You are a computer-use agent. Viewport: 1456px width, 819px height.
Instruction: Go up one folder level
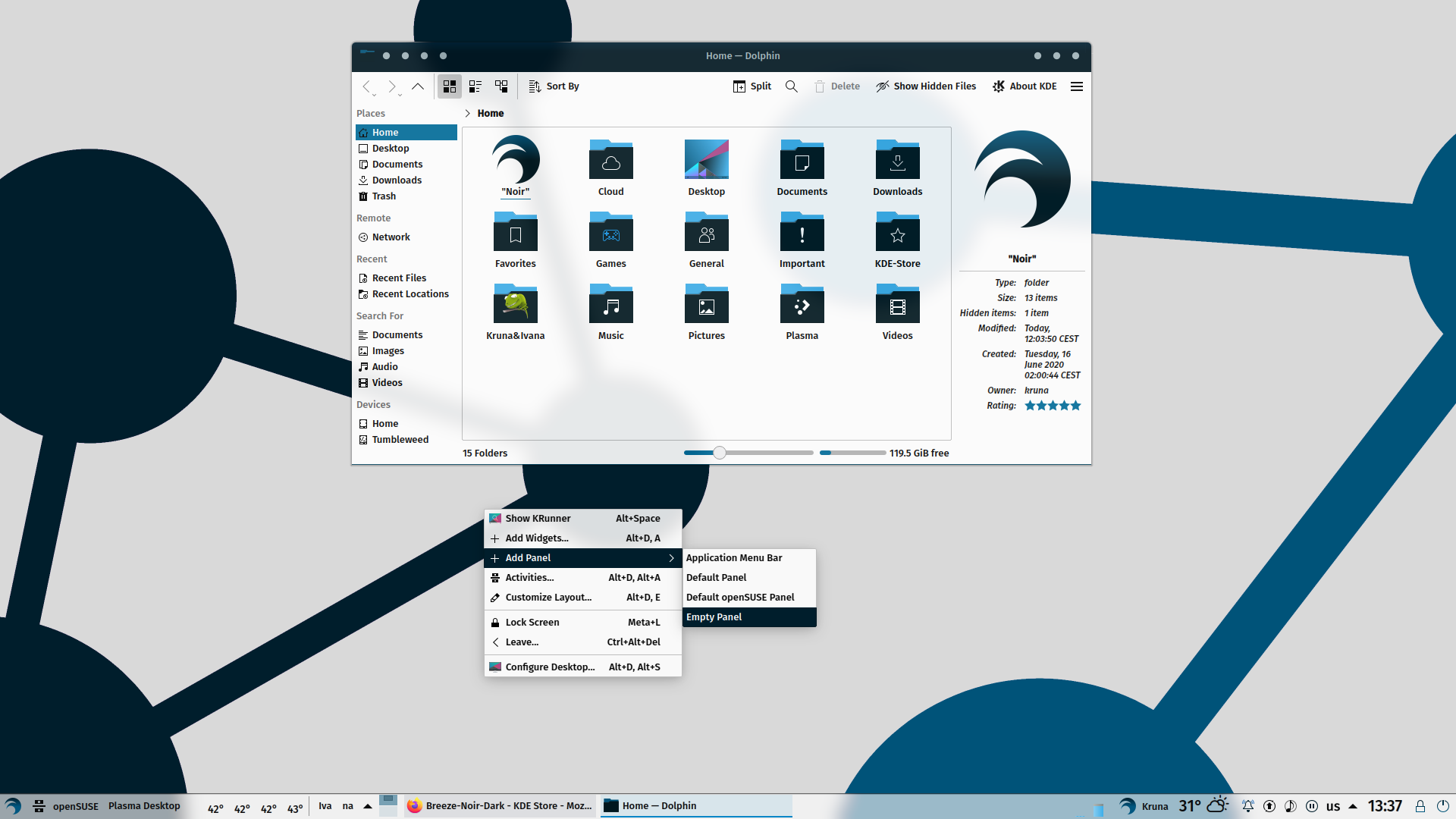[x=418, y=86]
